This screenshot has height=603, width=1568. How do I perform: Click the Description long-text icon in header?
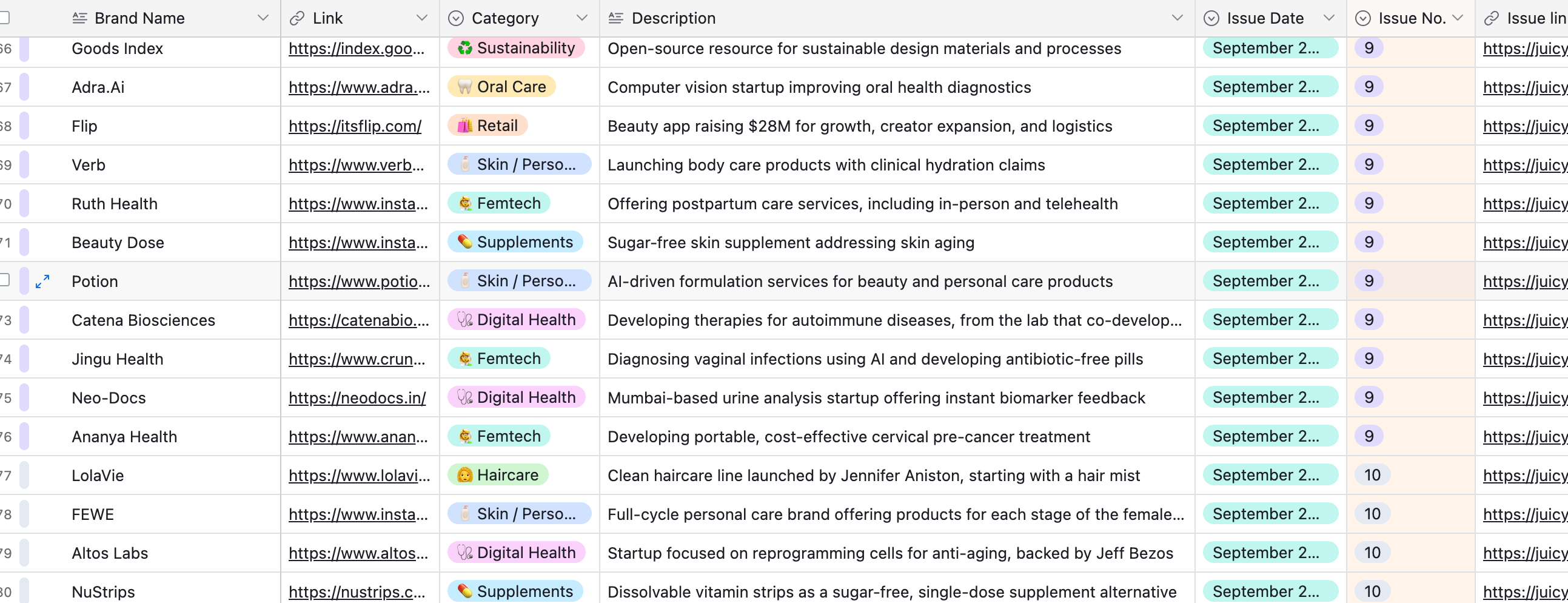(x=615, y=18)
